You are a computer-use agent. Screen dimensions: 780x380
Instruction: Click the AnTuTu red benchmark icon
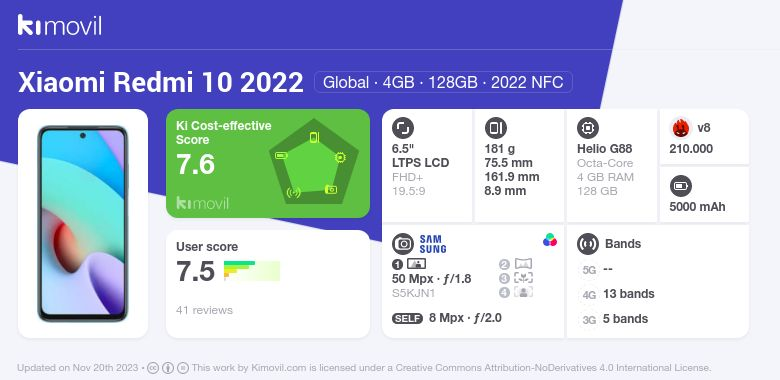681,128
